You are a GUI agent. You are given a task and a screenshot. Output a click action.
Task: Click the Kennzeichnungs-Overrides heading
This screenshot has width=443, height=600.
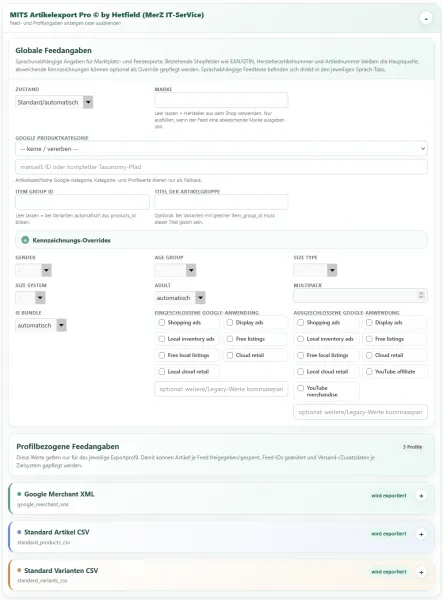pyautogui.click(x=72, y=240)
